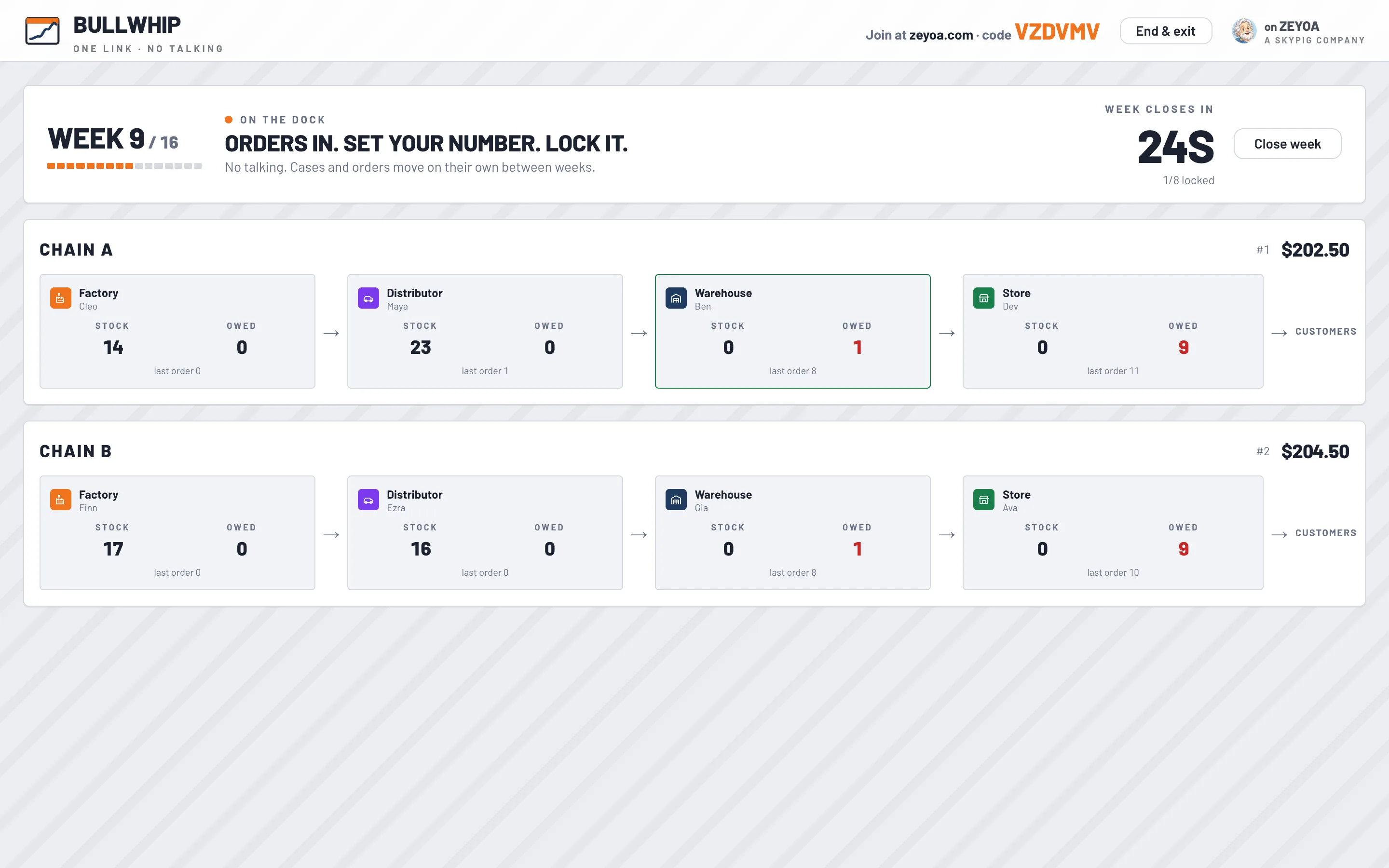
Task: Click Dev's Store owed value 9
Action: click(1184, 347)
